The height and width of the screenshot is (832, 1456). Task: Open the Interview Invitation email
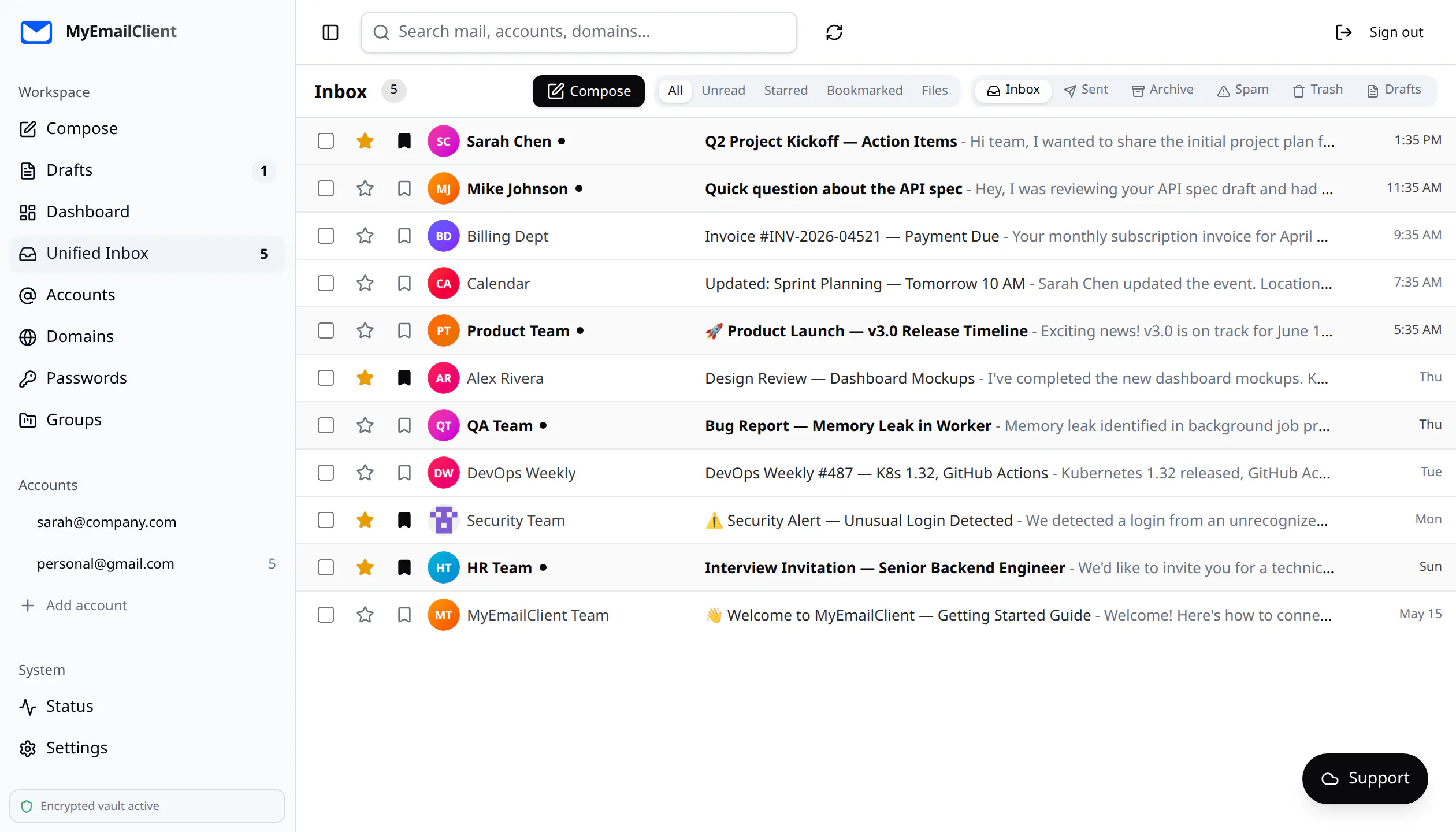coord(875,567)
